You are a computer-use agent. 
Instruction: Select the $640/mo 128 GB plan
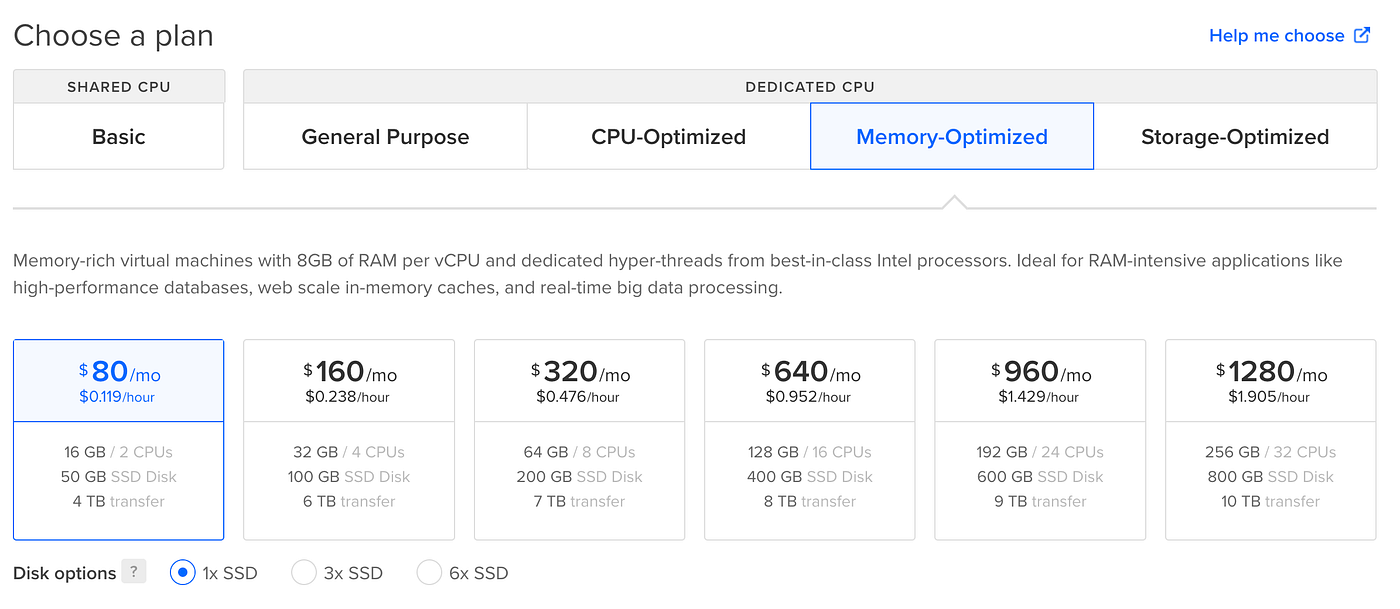(809, 440)
